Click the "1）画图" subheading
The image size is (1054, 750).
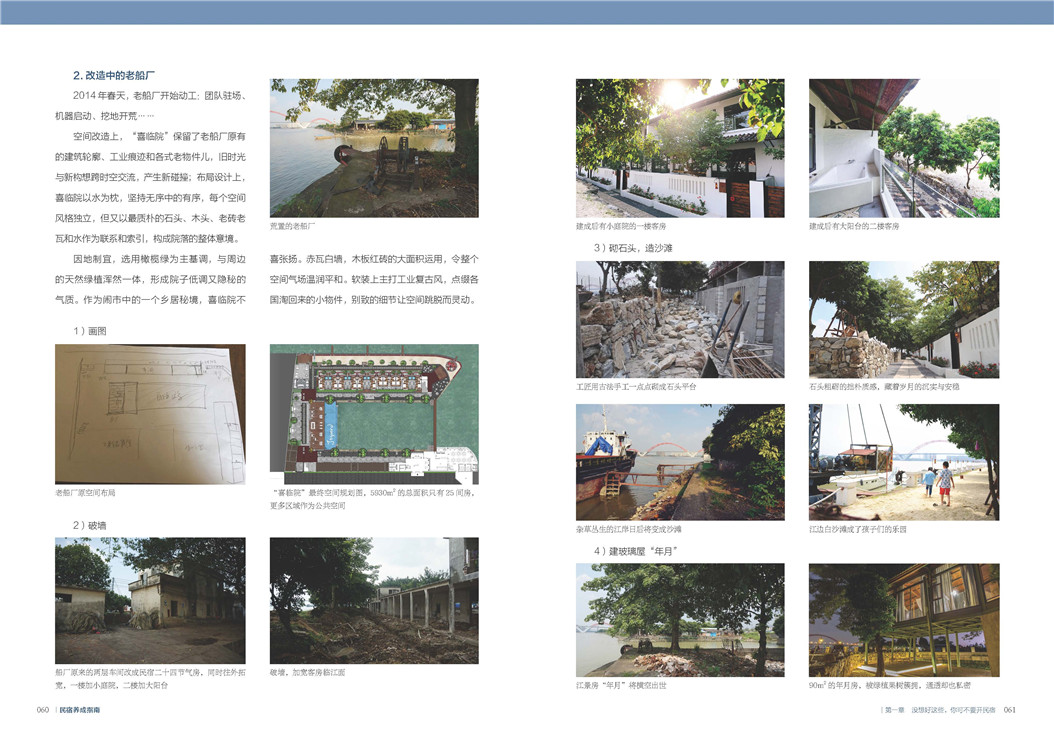click(x=89, y=330)
